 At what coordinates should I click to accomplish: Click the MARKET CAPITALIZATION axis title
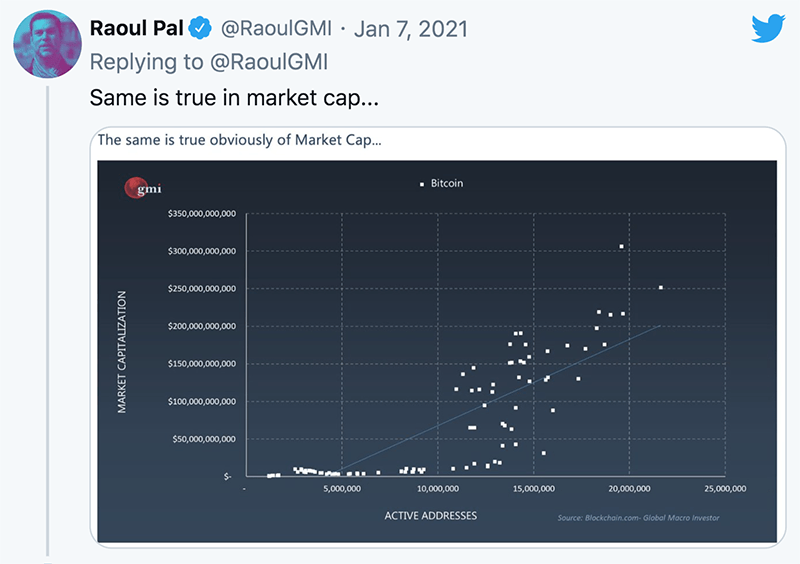pyautogui.click(x=122, y=352)
